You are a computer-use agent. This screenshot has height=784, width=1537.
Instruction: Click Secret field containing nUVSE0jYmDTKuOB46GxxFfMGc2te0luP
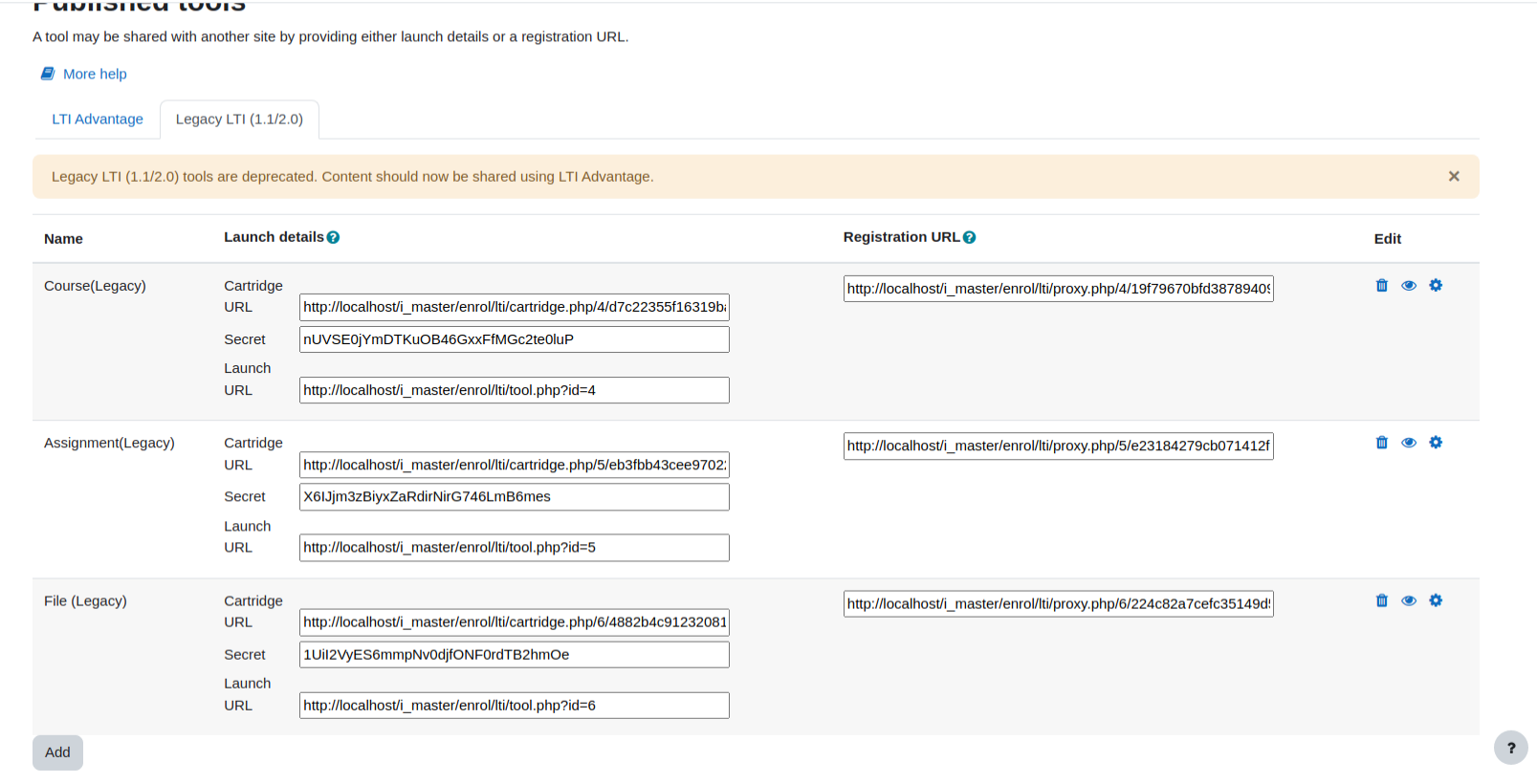click(515, 339)
